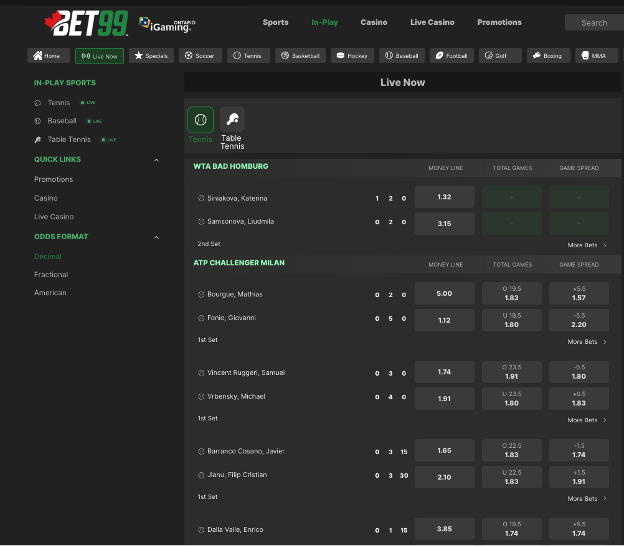Select Decimal odds format

[x=48, y=256]
